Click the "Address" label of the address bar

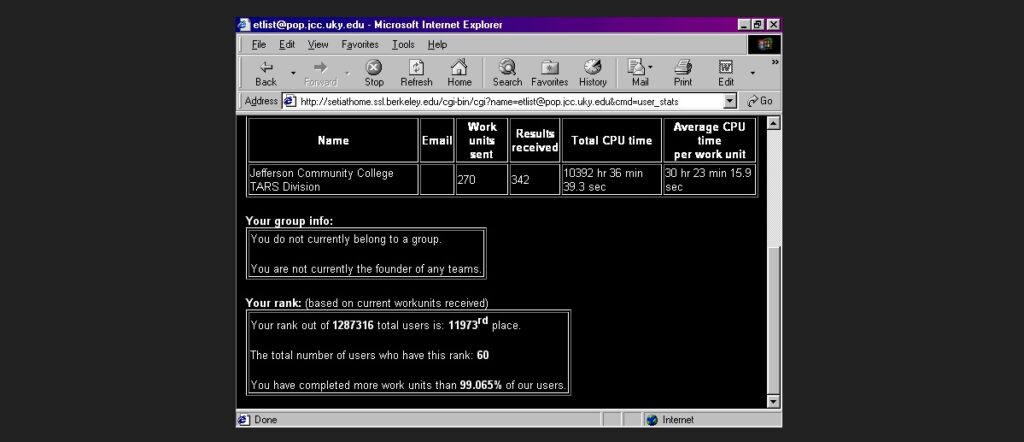261,101
